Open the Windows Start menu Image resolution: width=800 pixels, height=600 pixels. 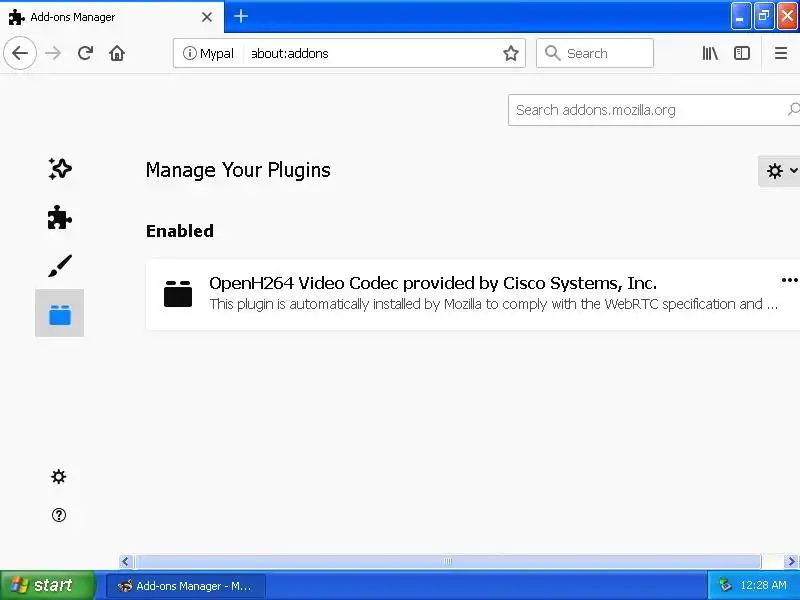point(47,585)
